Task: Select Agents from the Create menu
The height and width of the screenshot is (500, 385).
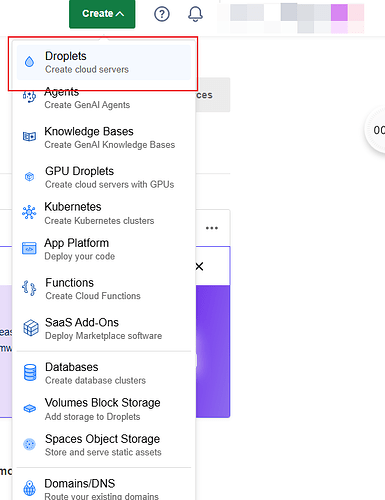Action: point(104,98)
